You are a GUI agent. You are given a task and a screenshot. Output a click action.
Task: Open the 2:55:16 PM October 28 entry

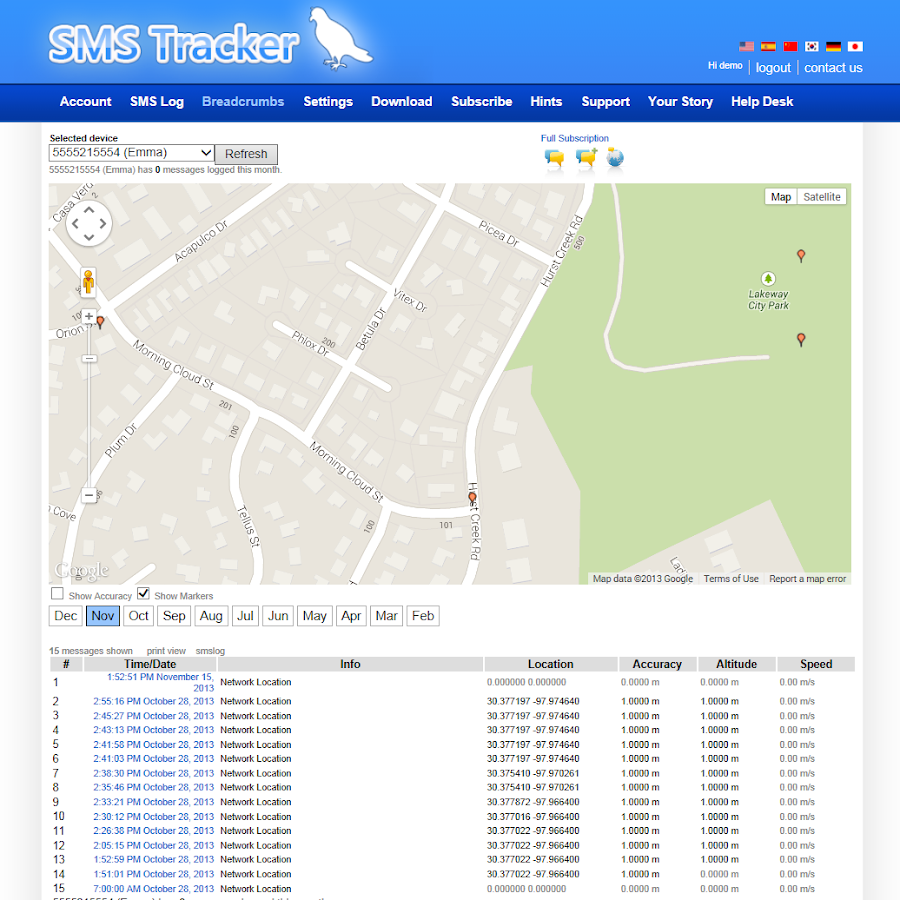[x=153, y=701]
